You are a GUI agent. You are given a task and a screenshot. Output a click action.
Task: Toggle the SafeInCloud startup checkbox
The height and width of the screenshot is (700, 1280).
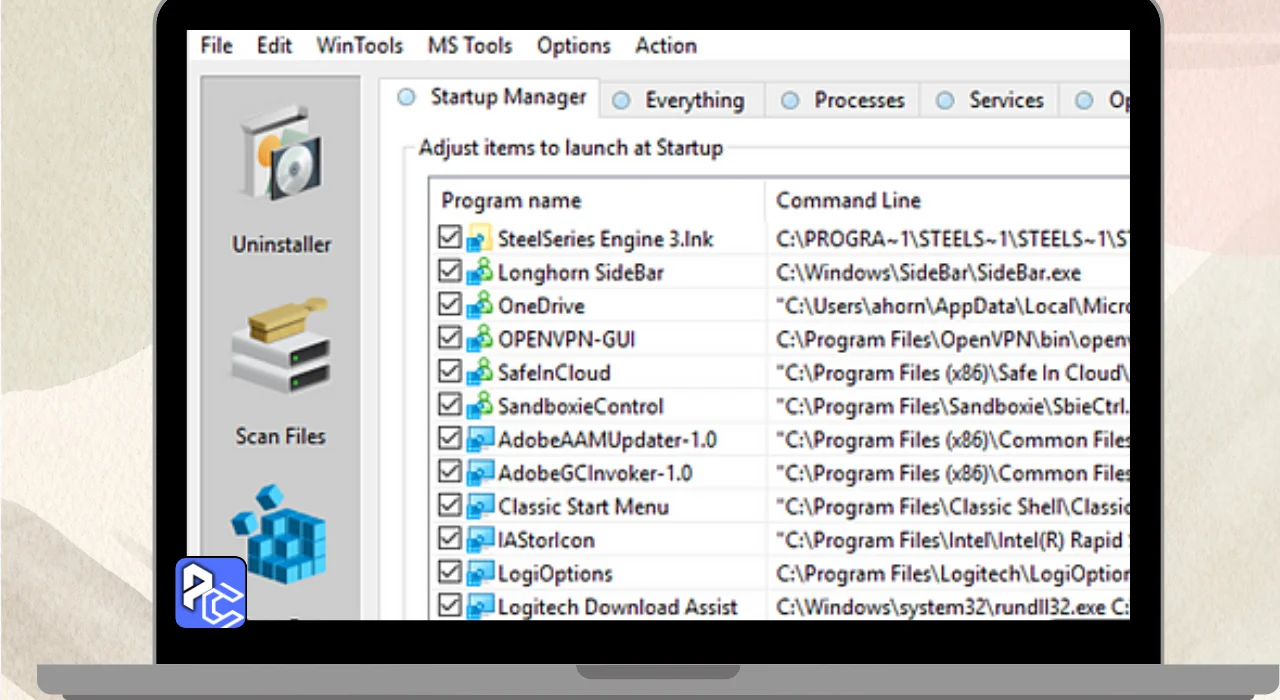pos(450,372)
